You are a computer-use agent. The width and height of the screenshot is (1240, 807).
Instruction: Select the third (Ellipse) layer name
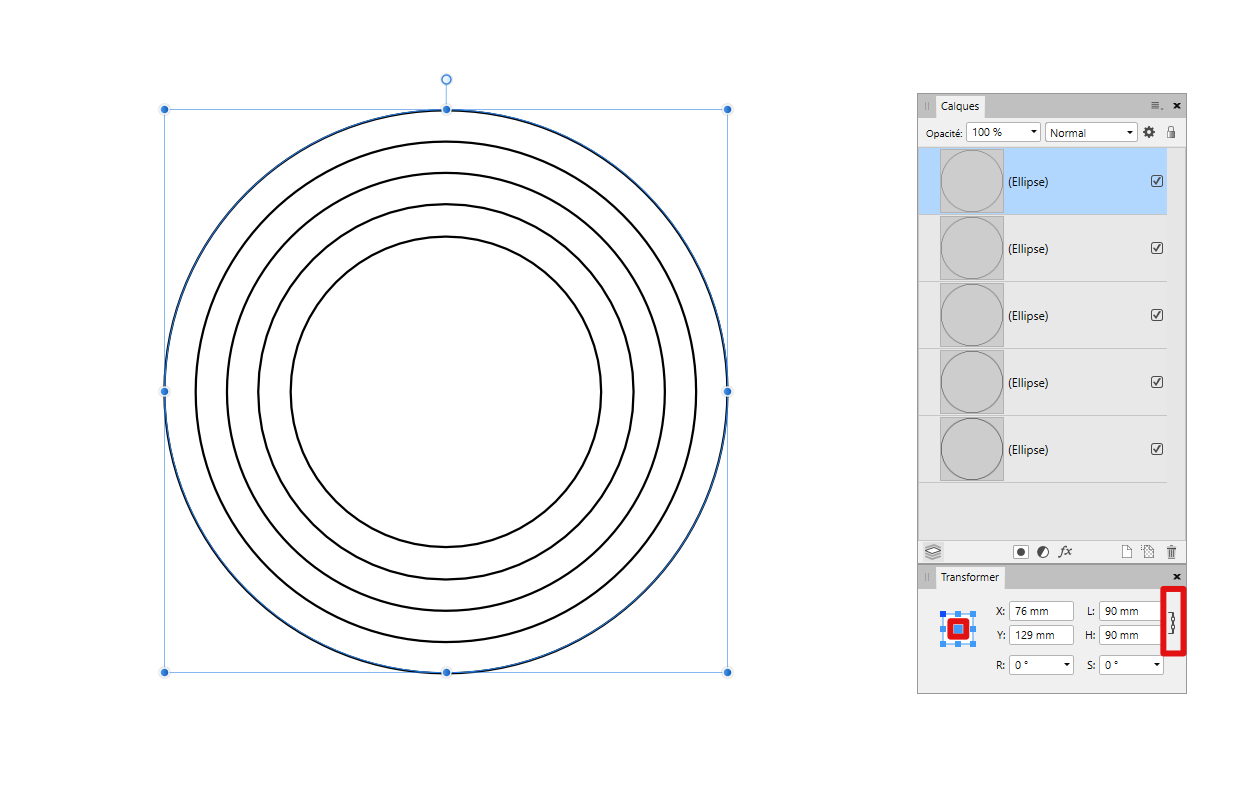pyautogui.click(x=1028, y=316)
